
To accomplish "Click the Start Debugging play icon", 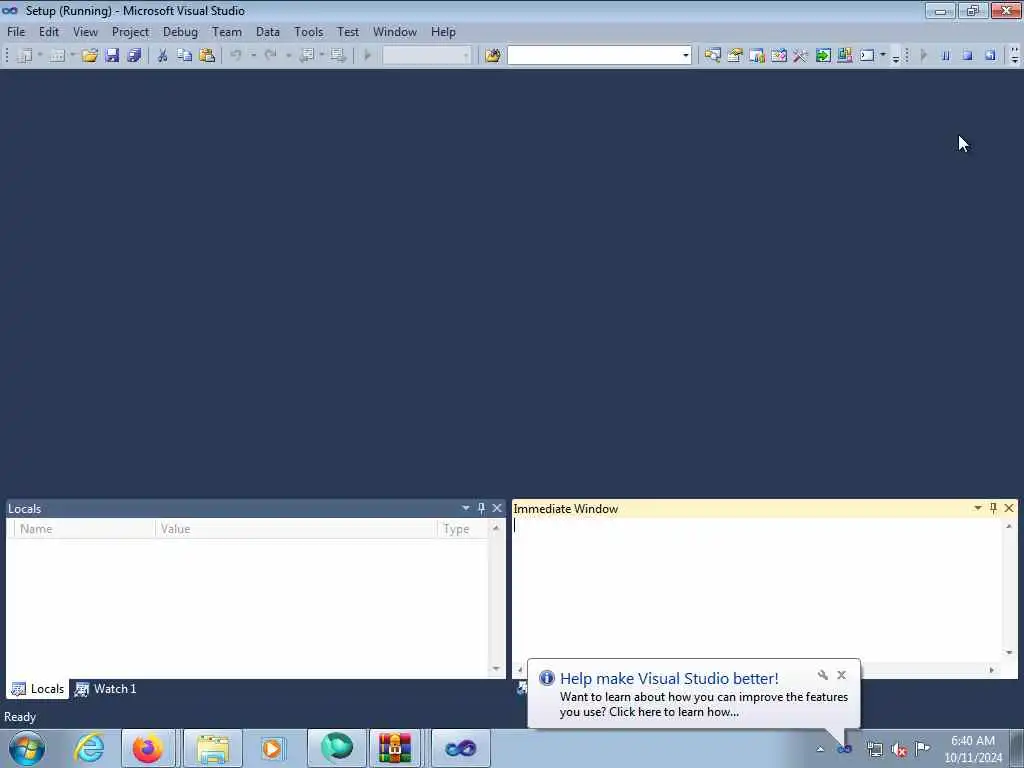I will tap(368, 56).
